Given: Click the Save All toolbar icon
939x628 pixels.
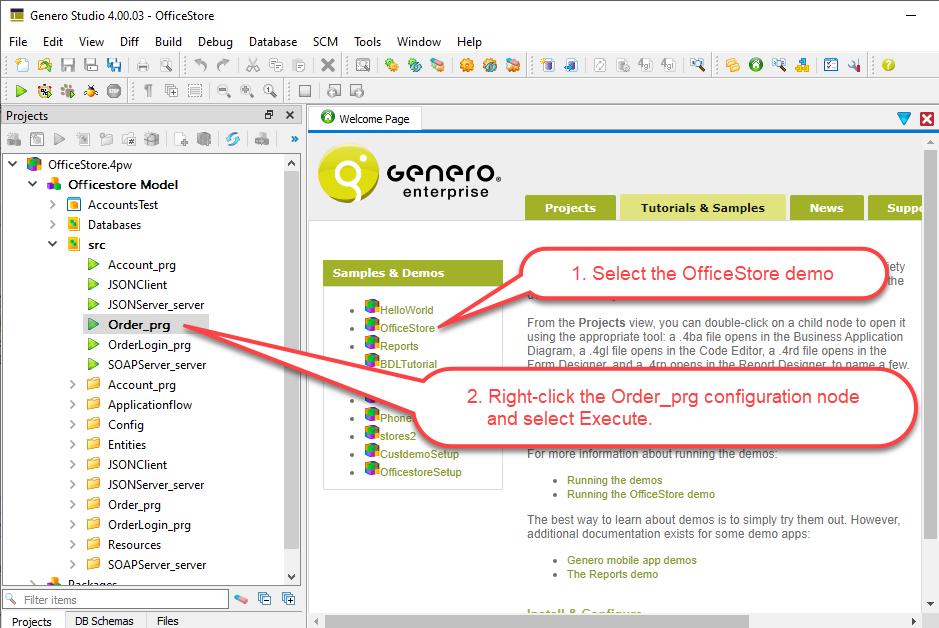Looking at the screenshot, I should (x=114, y=64).
